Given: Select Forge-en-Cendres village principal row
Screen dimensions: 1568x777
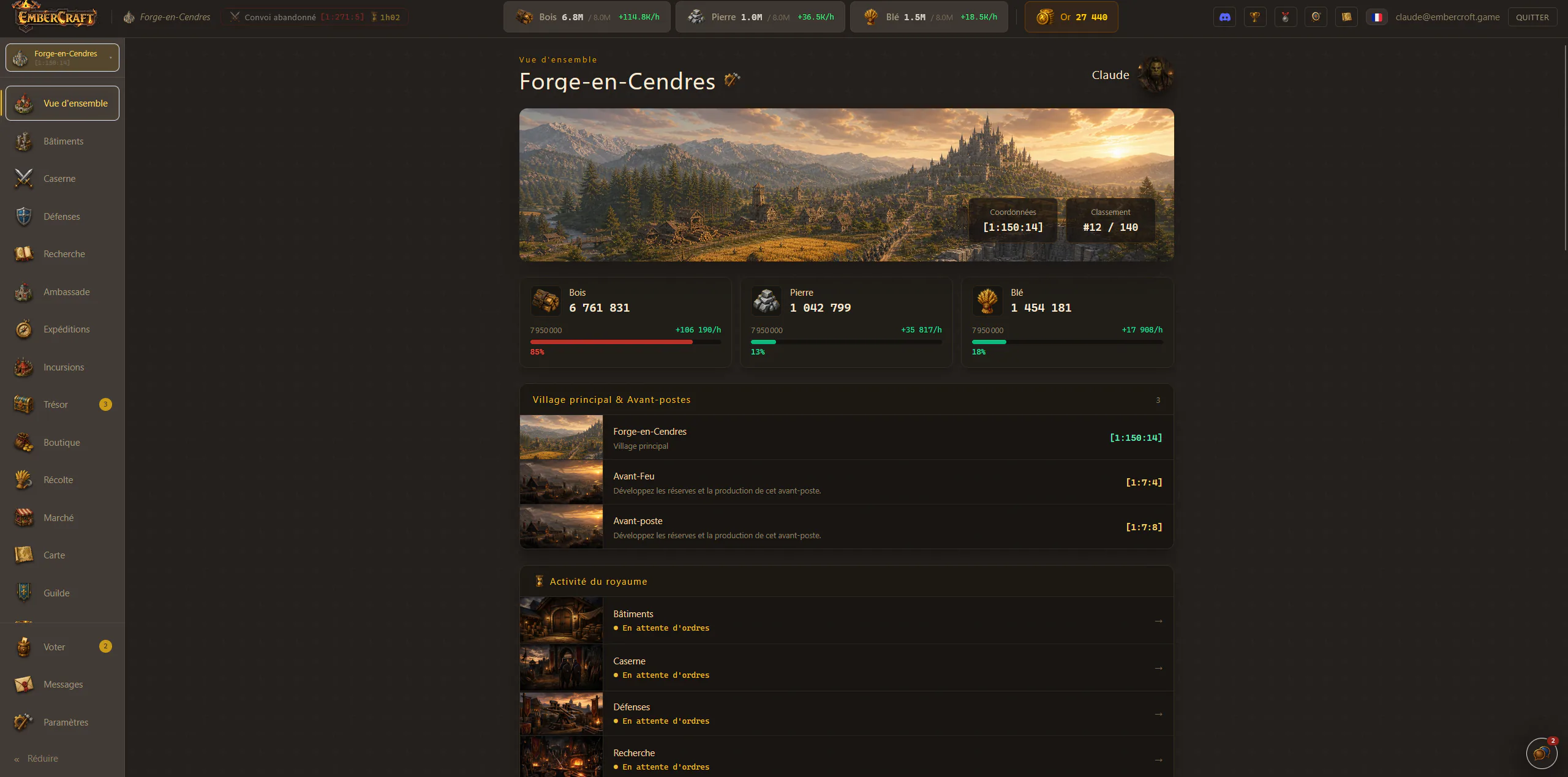Looking at the screenshot, I should 846,438.
